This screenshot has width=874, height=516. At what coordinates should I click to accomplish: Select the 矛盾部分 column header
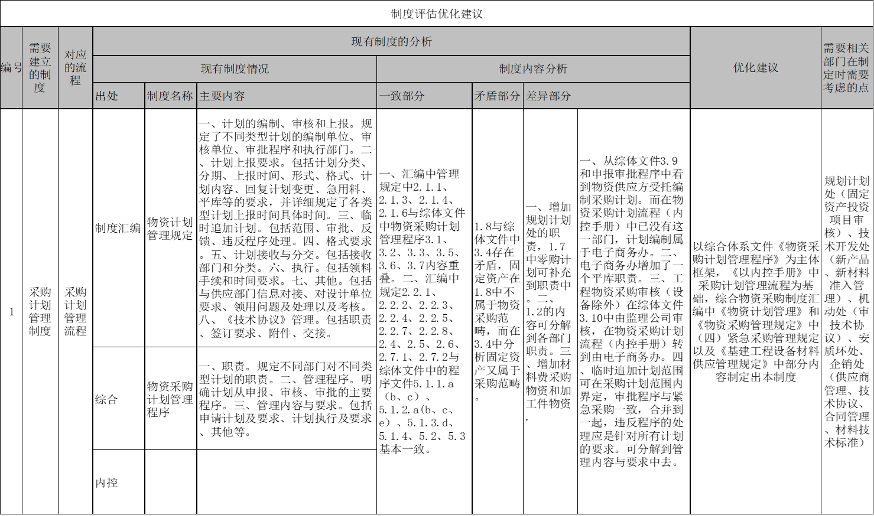[496, 96]
